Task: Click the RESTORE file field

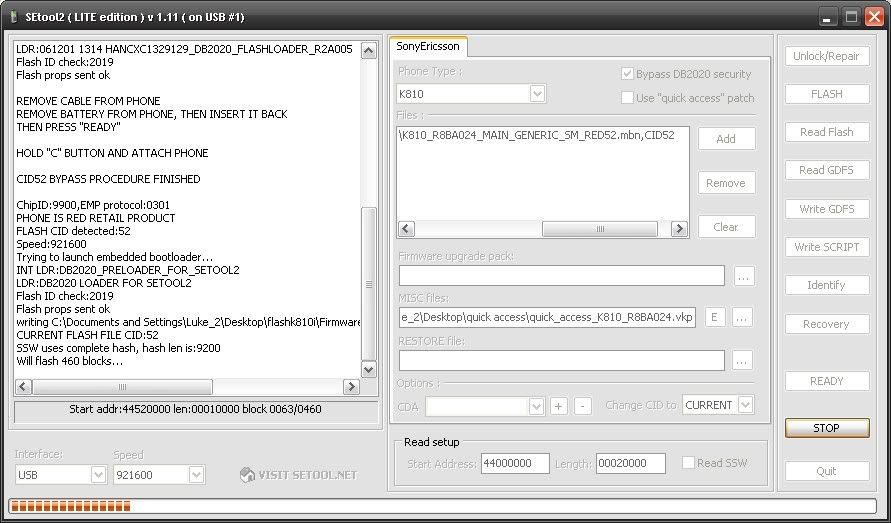Action: click(562, 360)
